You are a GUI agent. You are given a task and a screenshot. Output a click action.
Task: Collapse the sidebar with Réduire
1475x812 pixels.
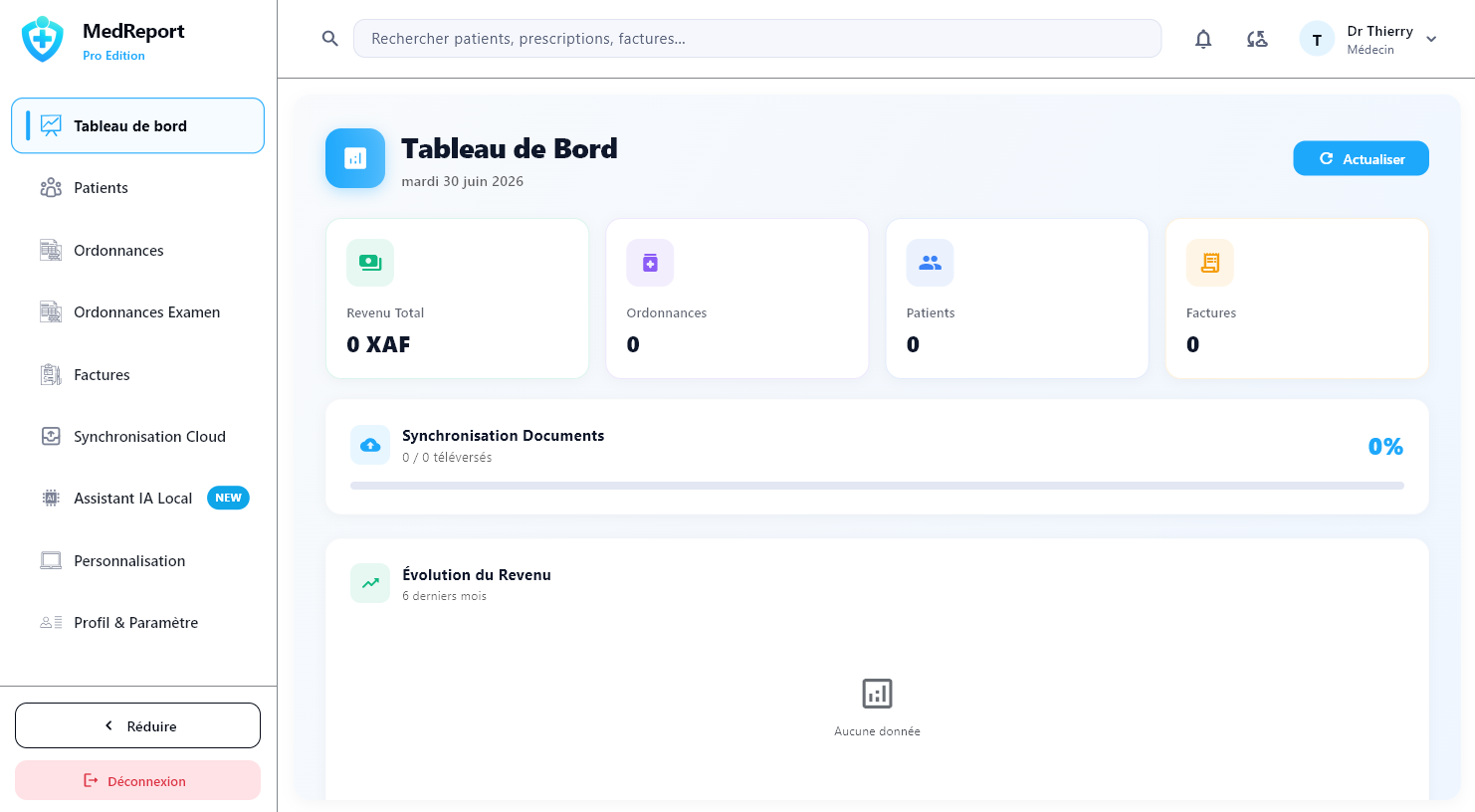point(137,725)
